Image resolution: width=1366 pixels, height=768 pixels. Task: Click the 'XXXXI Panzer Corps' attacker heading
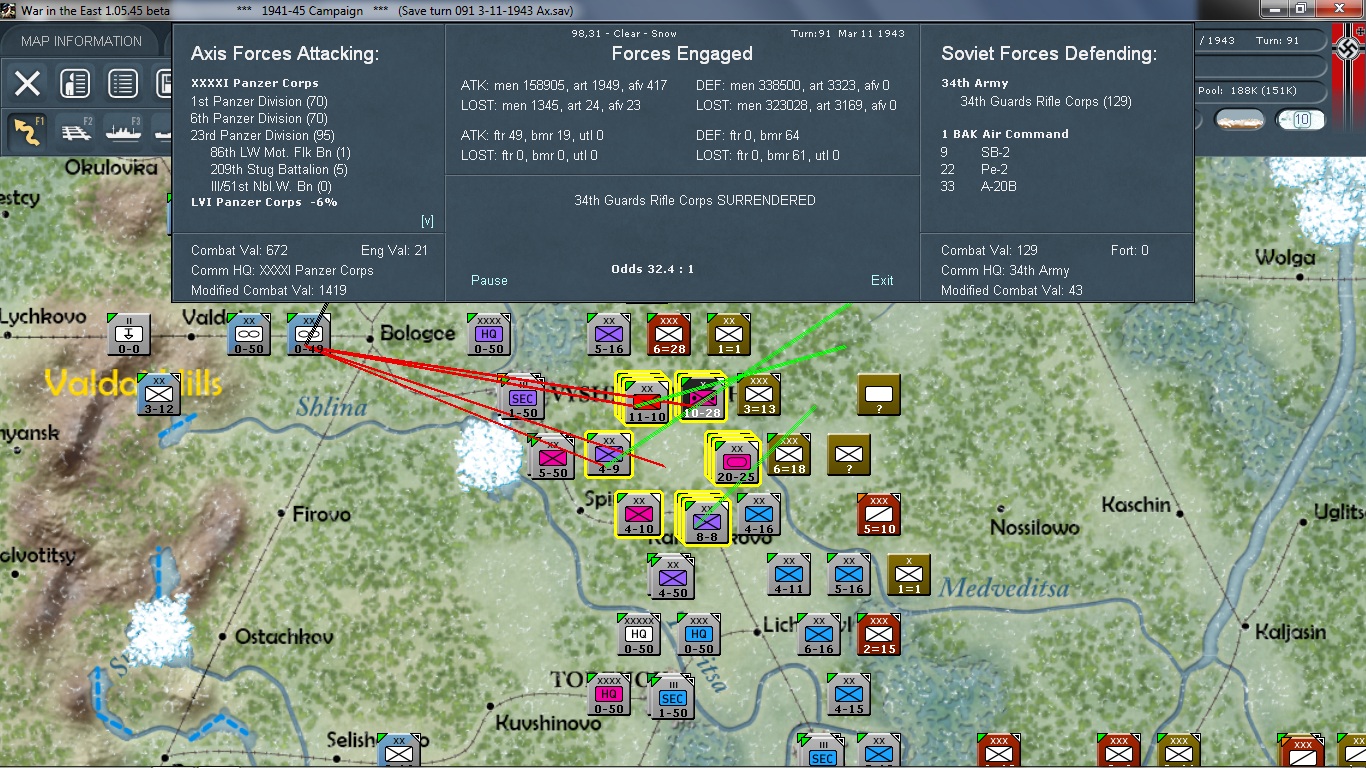point(255,83)
